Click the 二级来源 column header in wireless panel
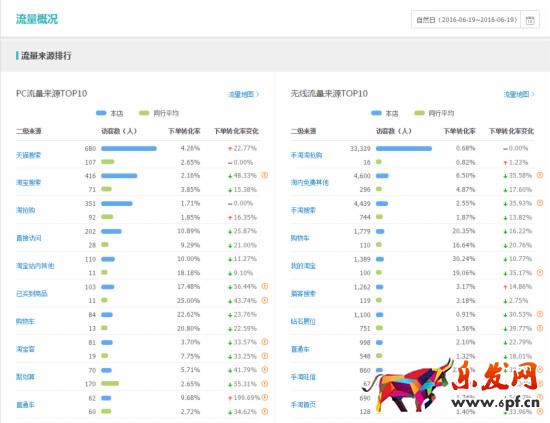550x423 pixels. tap(303, 131)
